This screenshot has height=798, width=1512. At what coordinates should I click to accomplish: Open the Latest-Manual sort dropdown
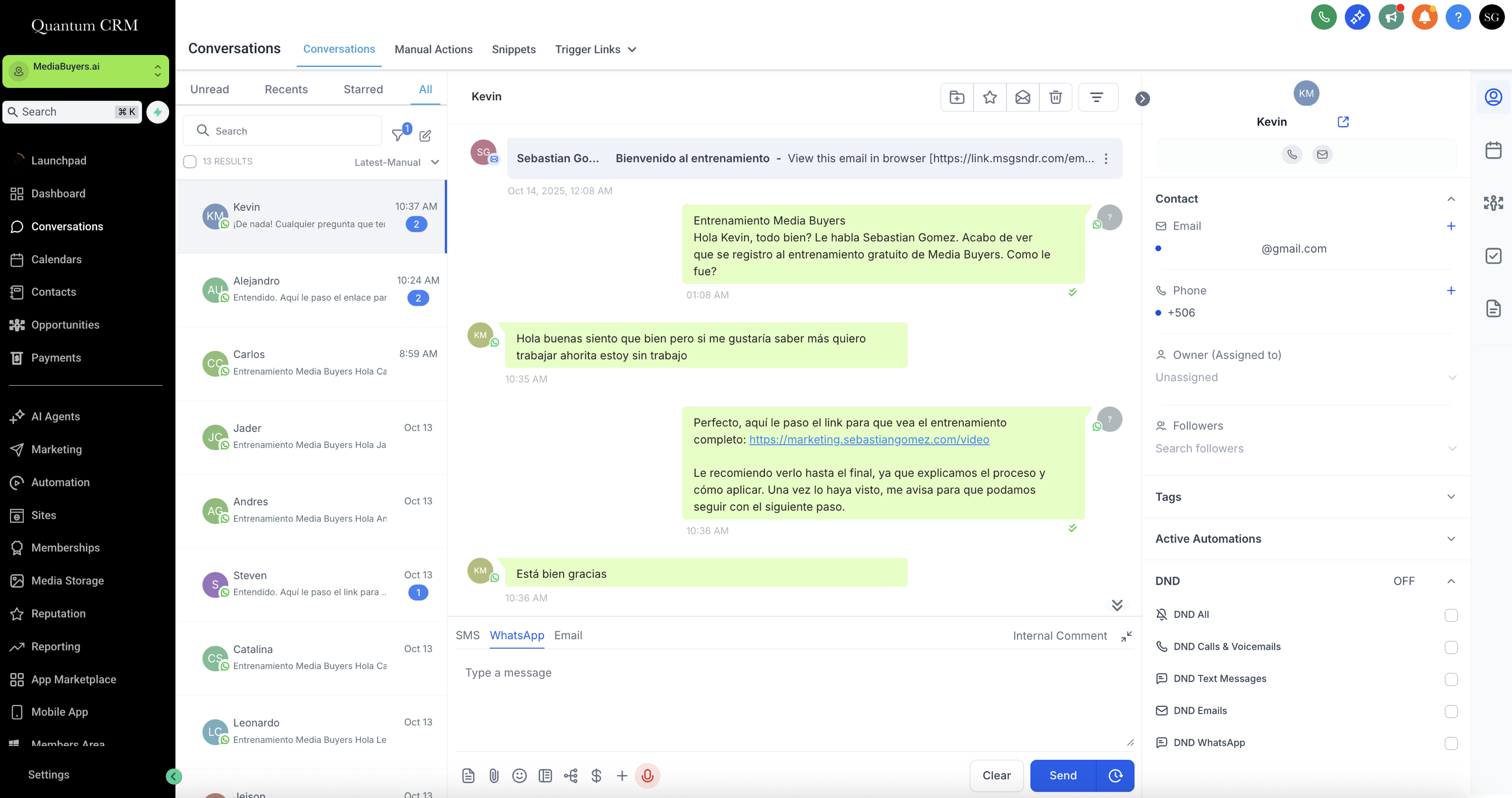[x=396, y=162]
